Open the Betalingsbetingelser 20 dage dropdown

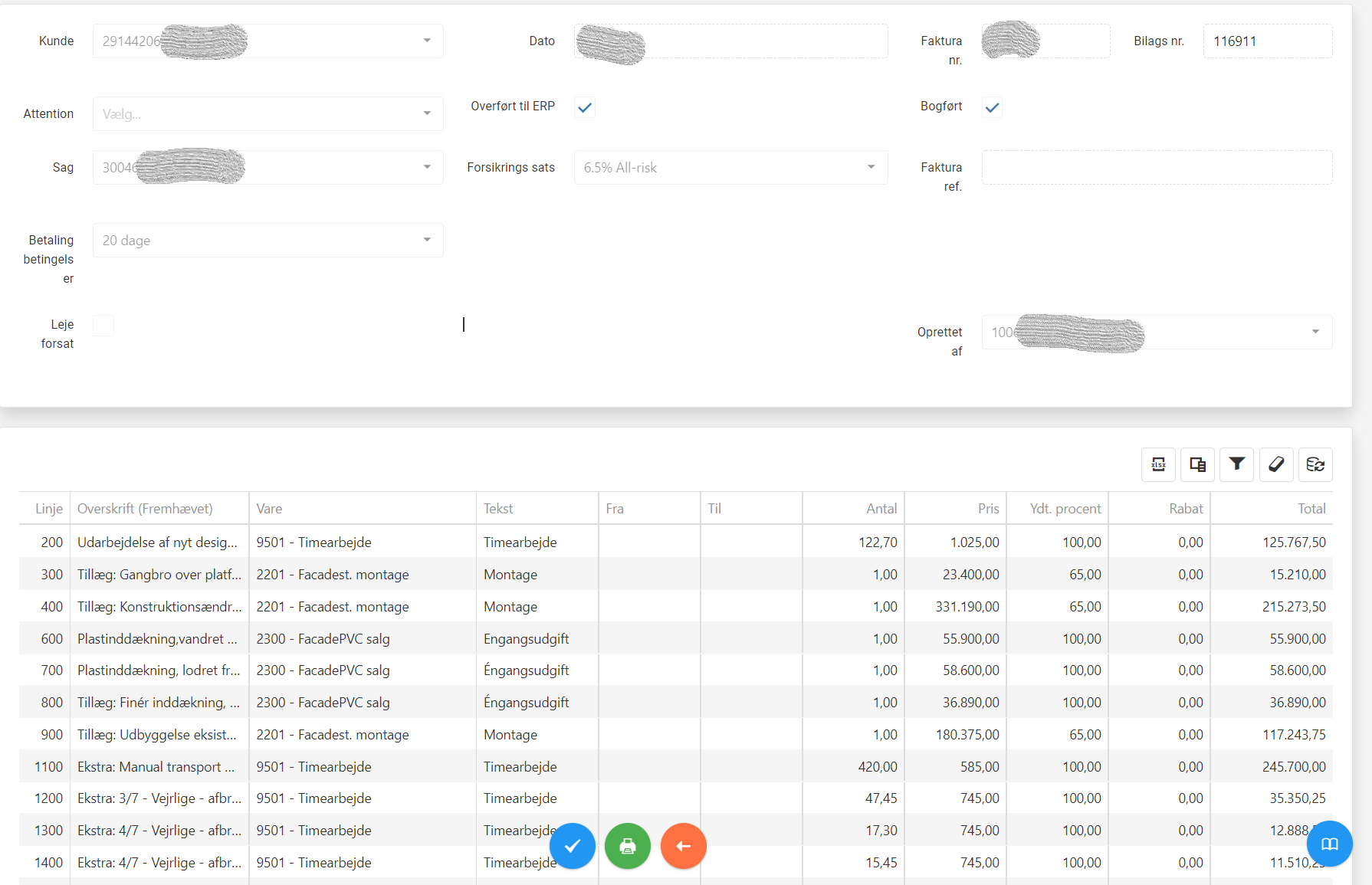[268, 240]
